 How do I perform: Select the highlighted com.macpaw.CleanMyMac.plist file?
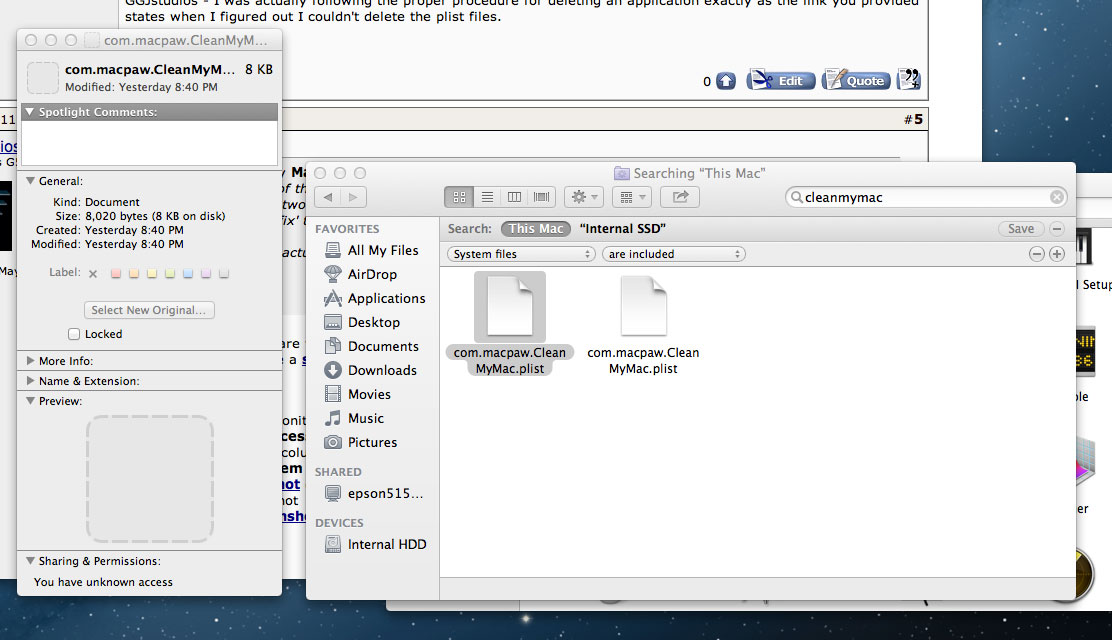pos(510,324)
